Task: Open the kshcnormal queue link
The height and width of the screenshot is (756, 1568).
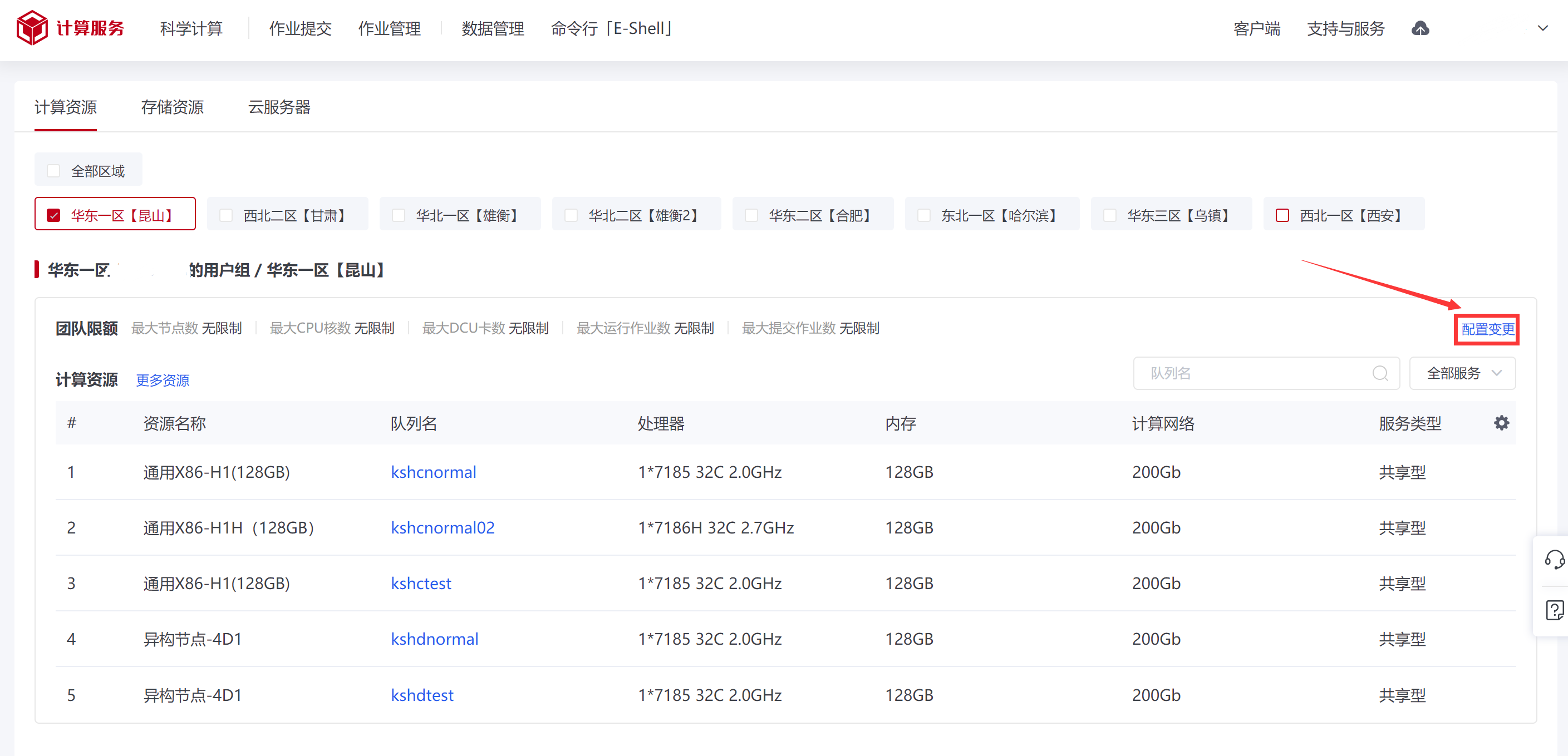Action: click(x=434, y=472)
